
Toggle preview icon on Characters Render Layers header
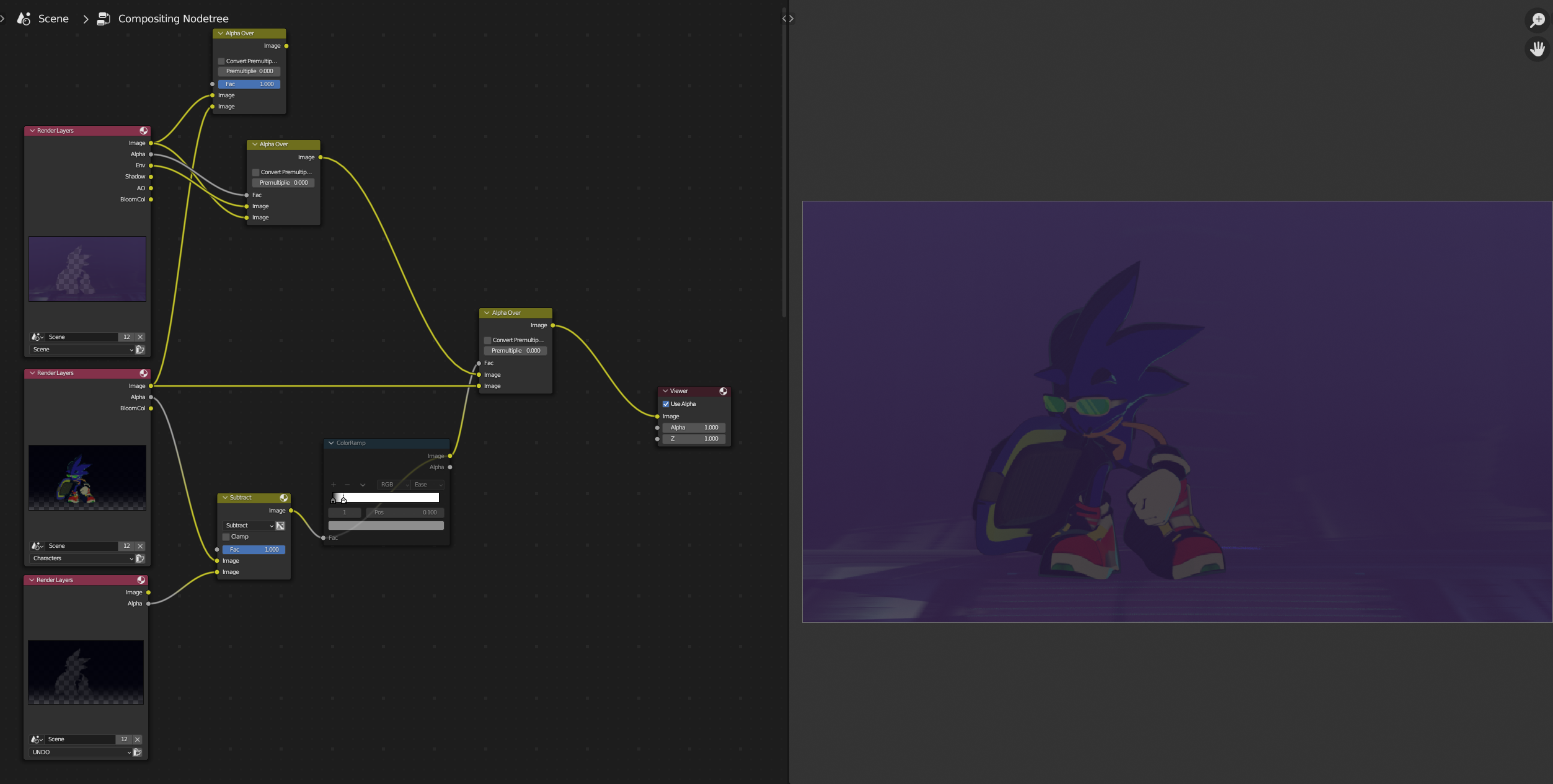point(143,373)
